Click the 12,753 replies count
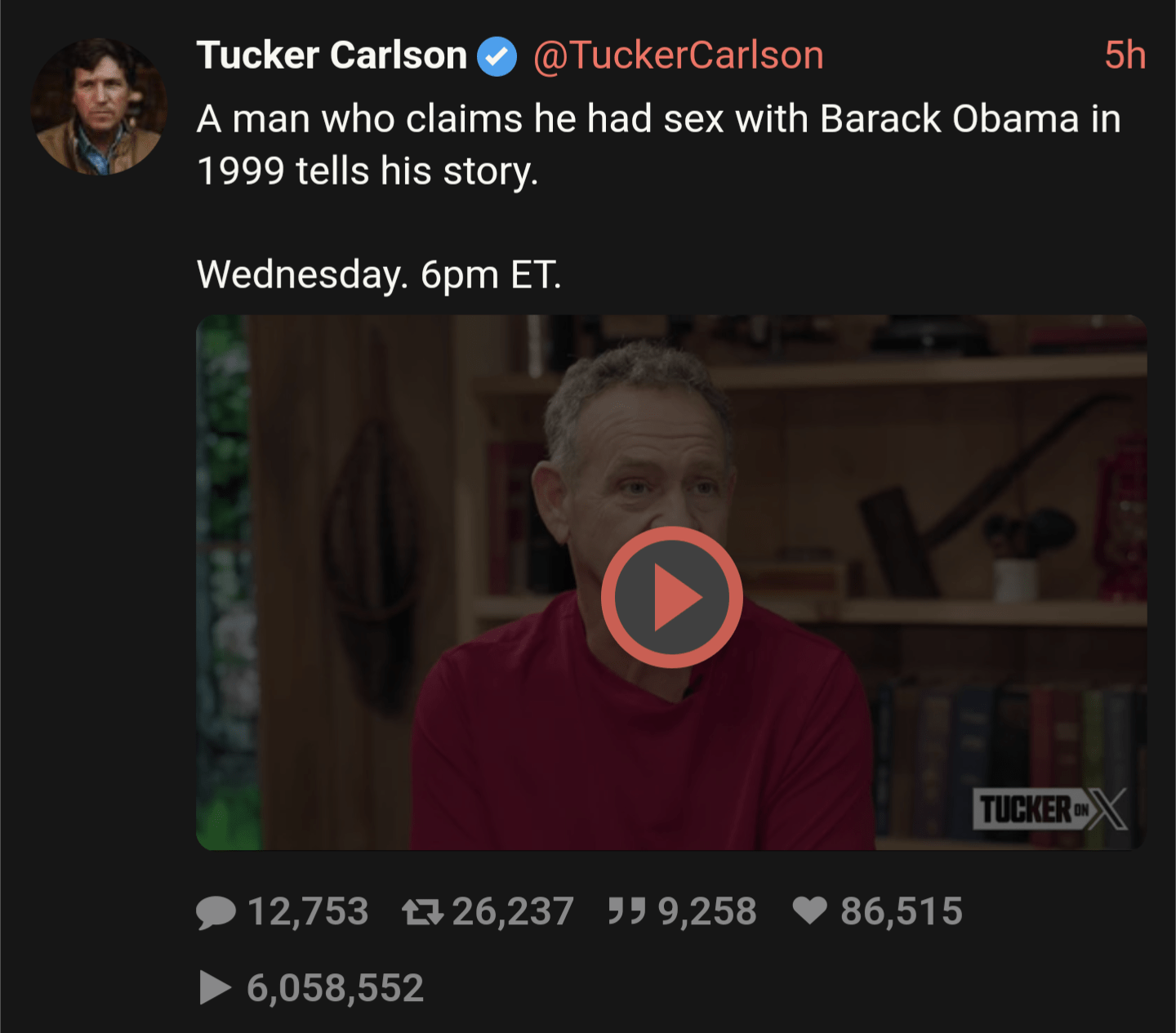The height and width of the screenshot is (1033, 1176). (308, 911)
